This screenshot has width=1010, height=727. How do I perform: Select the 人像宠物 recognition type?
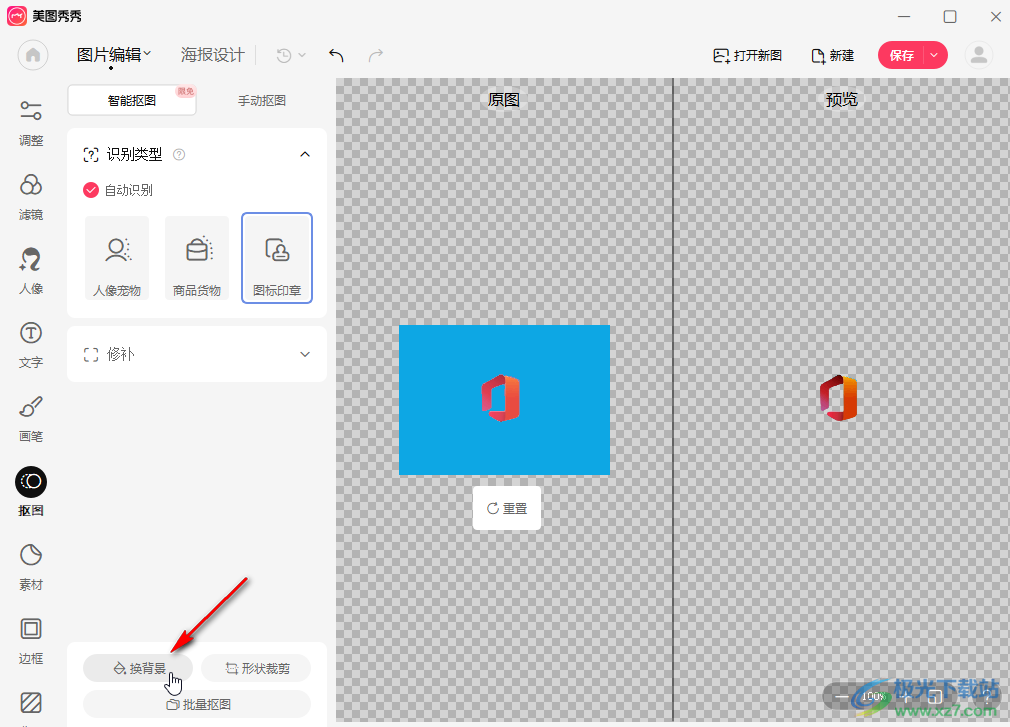[x=117, y=258]
